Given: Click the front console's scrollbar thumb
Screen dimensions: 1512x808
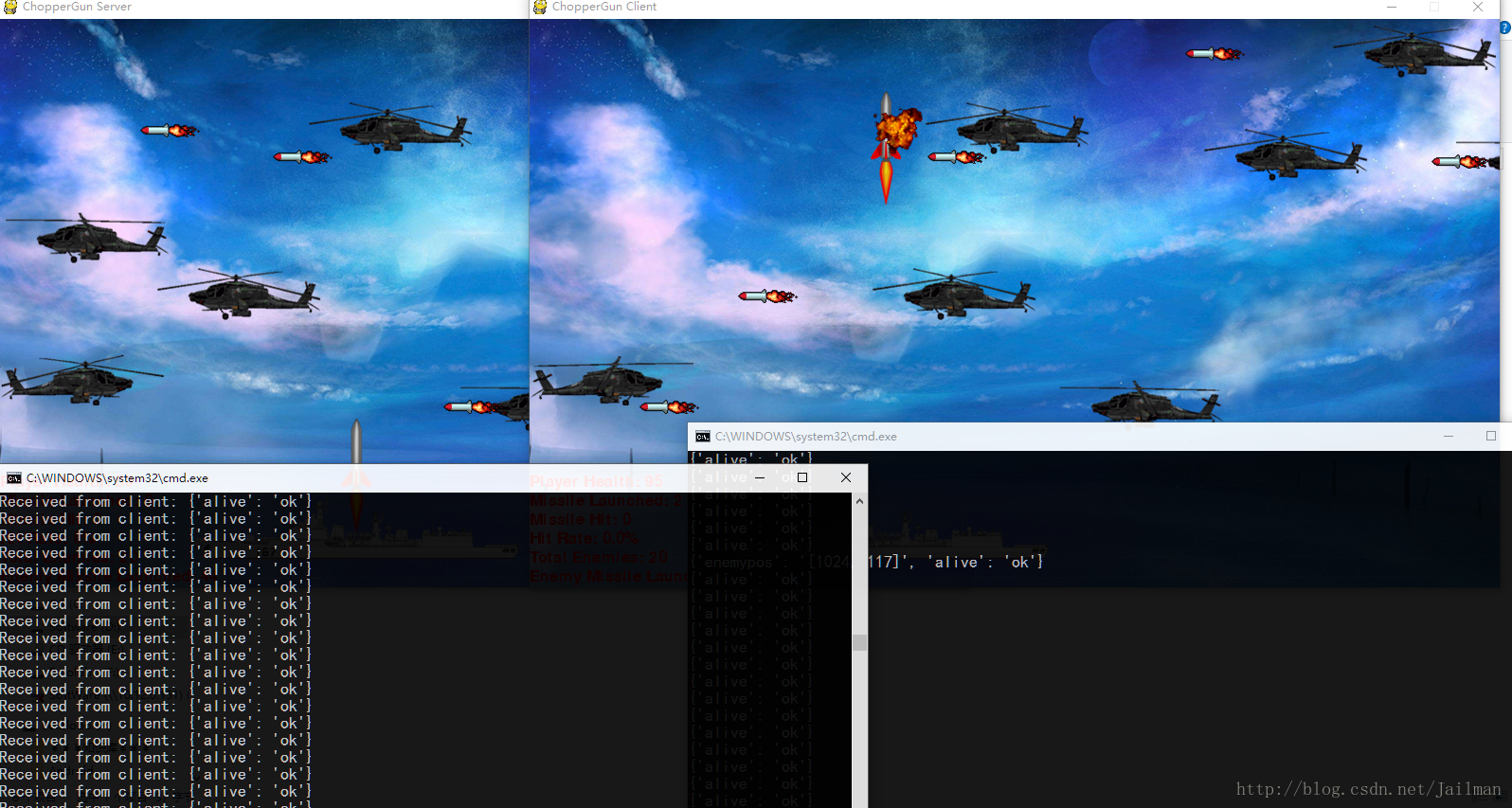Looking at the screenshot, I should [x=859, y=642].
